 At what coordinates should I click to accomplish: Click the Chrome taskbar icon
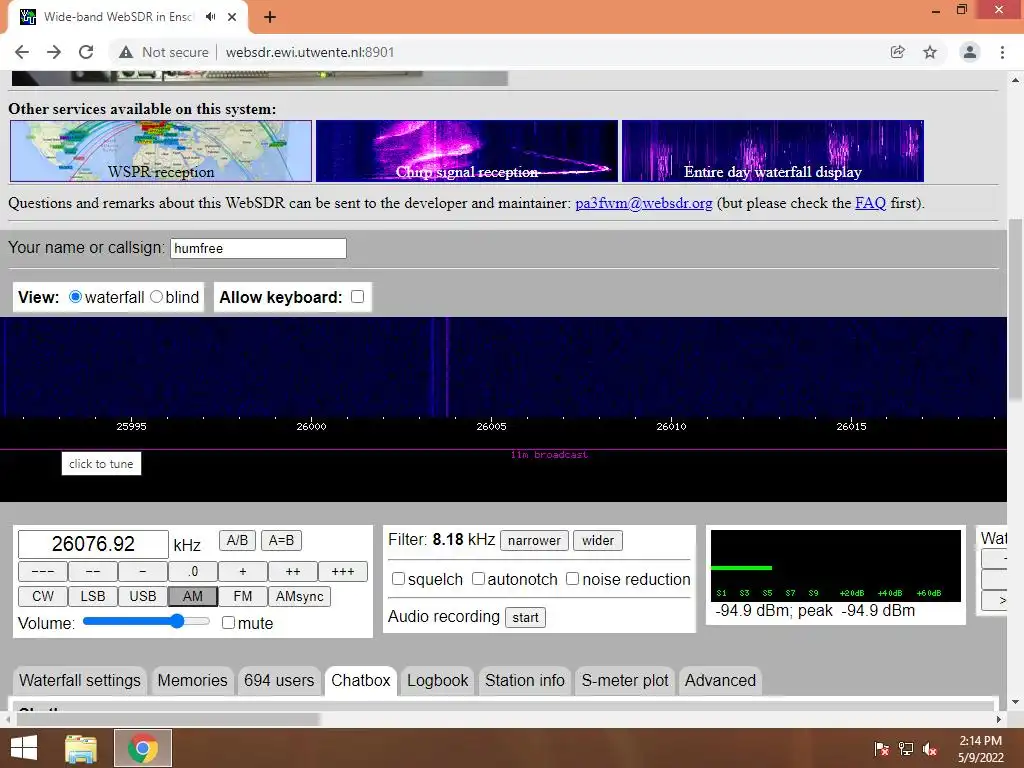point(143,748)
